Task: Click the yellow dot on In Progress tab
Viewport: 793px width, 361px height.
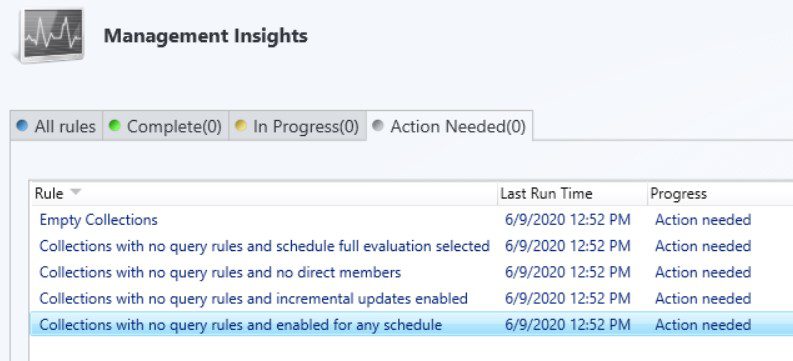Action: pyautogui.click(x=241, y=125)
